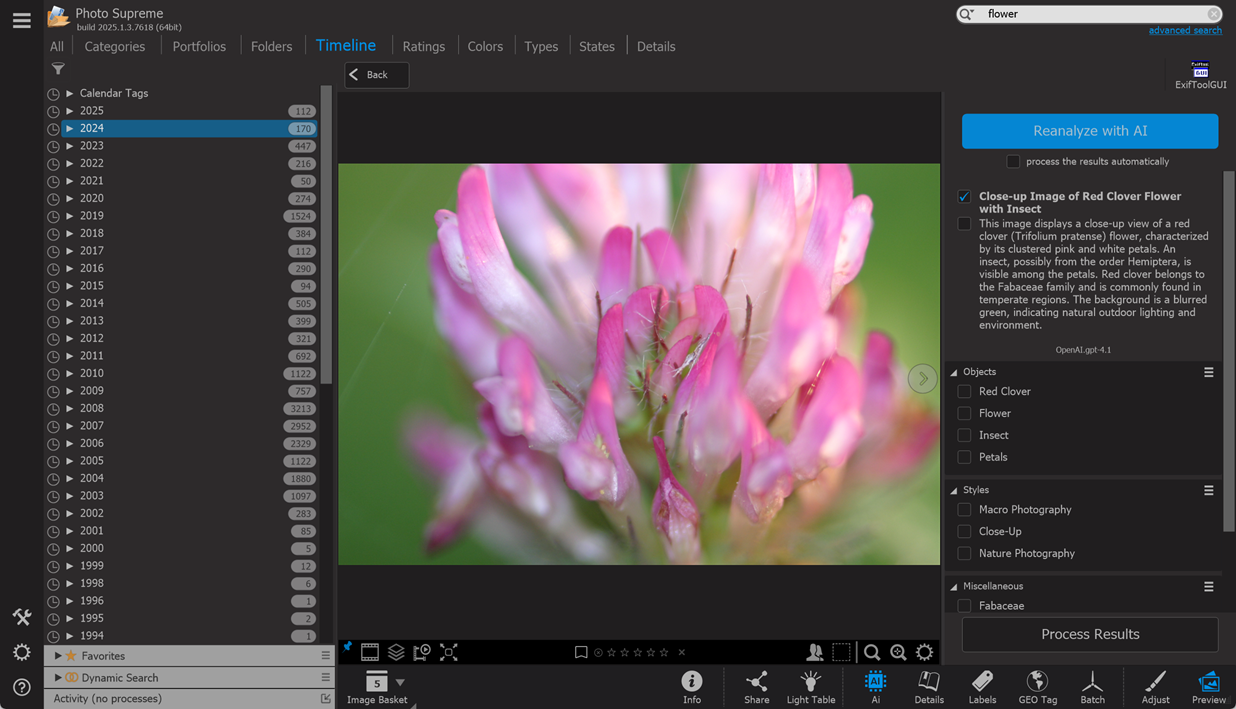Viewport: 1236px width, 709px height.
Task: Open the stacked layers versions icon
Action: 396,652
